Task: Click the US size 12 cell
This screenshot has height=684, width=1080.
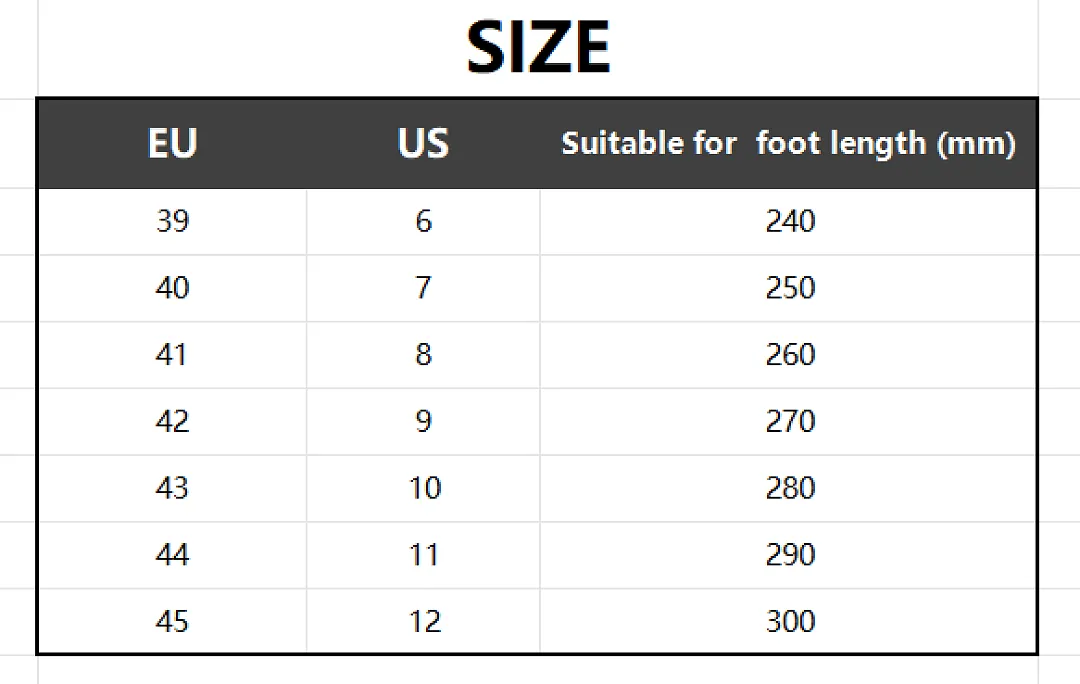Action: coord(424,621)
